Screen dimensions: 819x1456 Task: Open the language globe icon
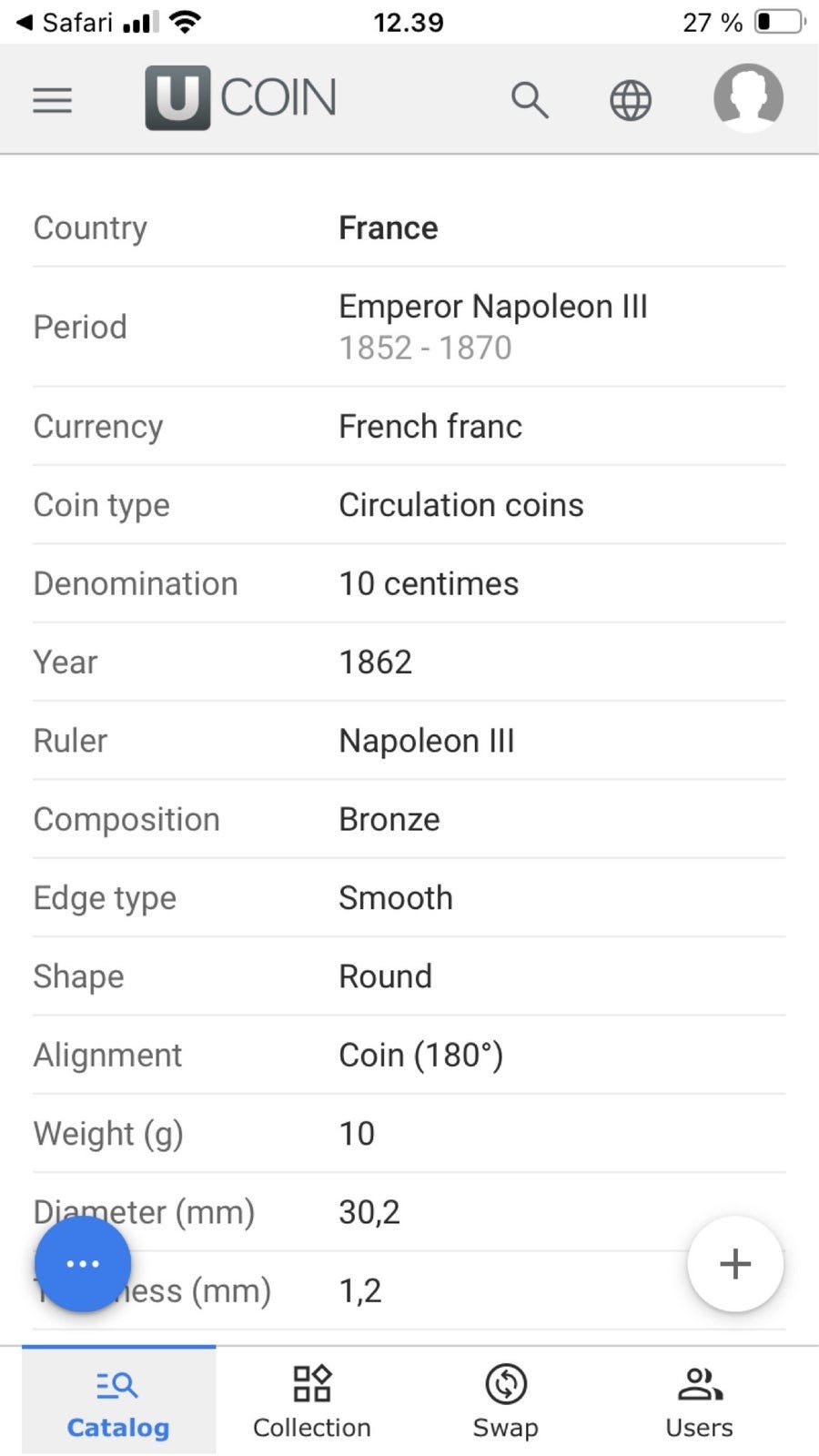(x=630, y=100)
